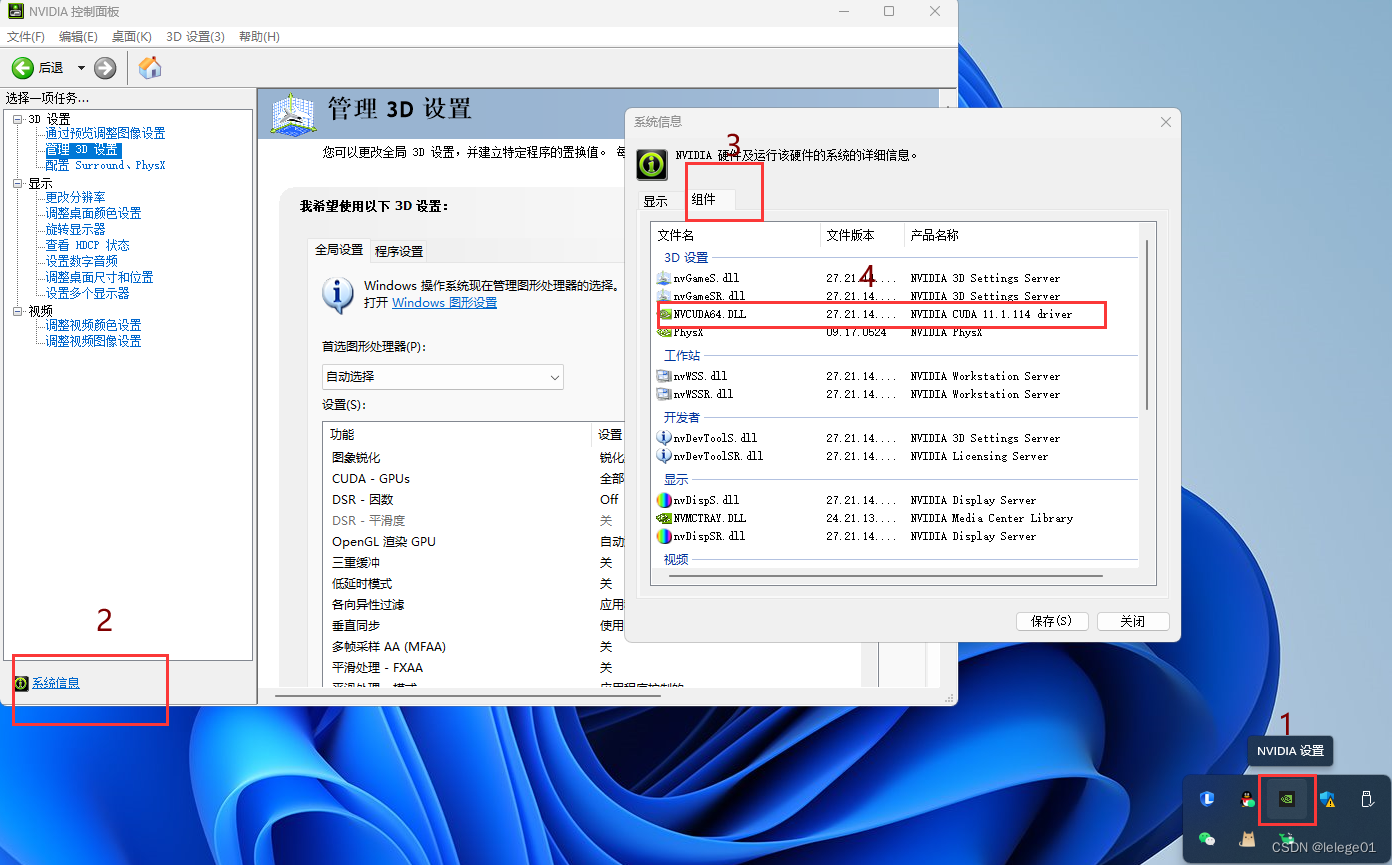This screenshot has height=865, width=1392.
Task: Click the 产品名称 column header
Action: (1021, 235)
